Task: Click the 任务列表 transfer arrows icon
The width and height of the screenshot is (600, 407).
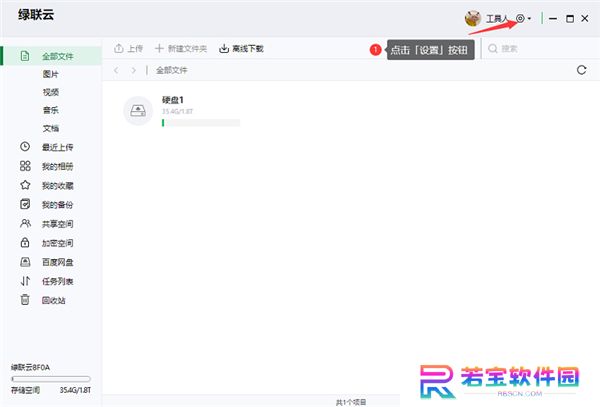Action: 25,281
